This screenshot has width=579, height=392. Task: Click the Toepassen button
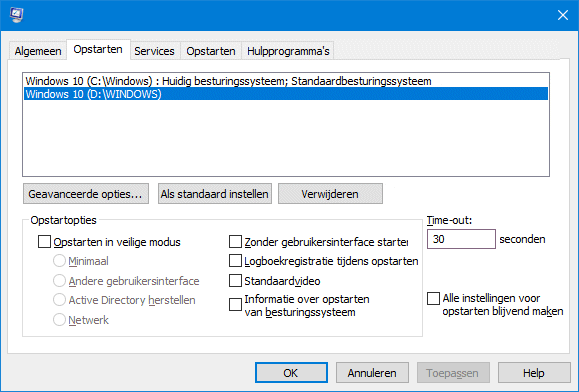pos(453,373)
